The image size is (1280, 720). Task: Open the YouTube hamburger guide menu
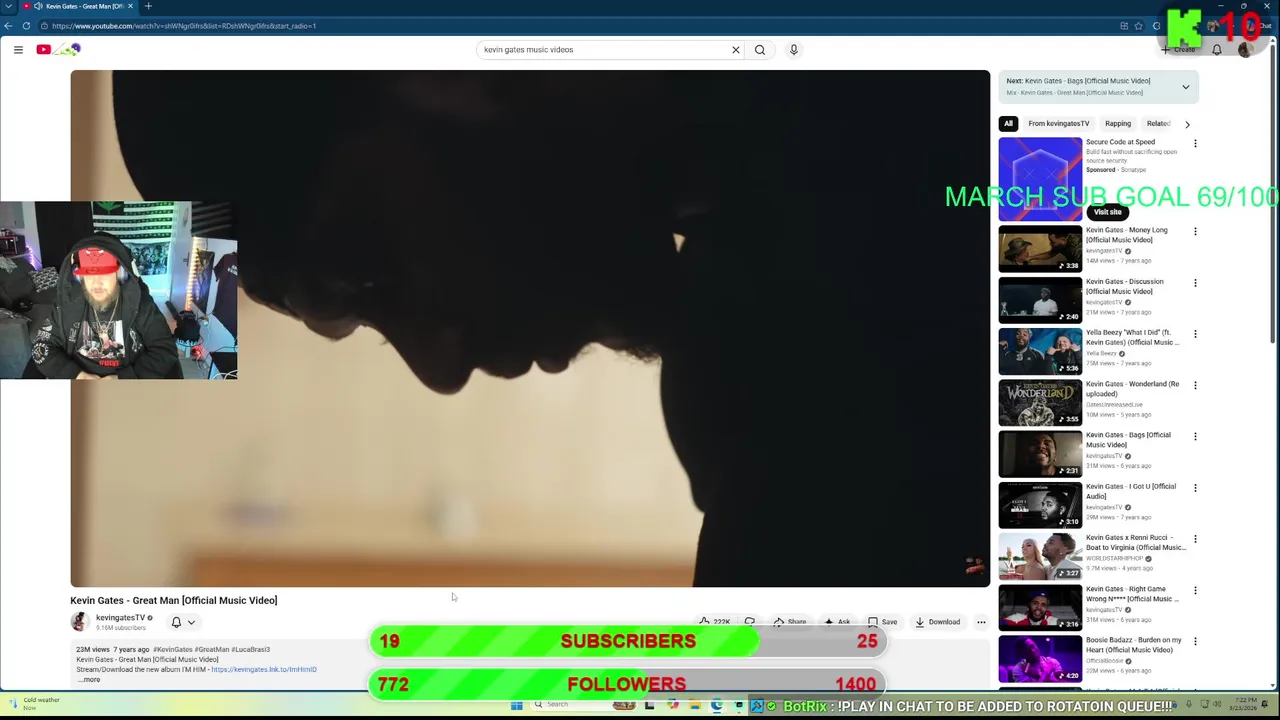pos(18,49)
